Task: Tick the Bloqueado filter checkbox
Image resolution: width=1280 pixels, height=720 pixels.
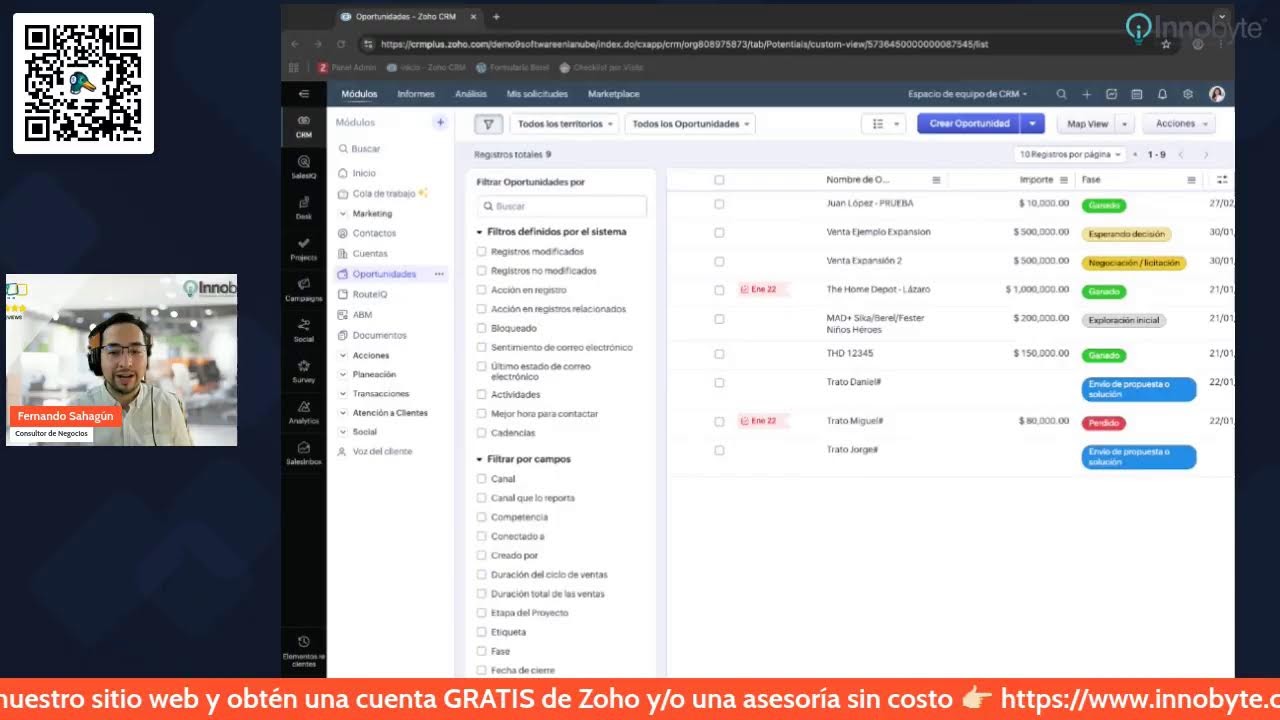Action: point(482,328)
